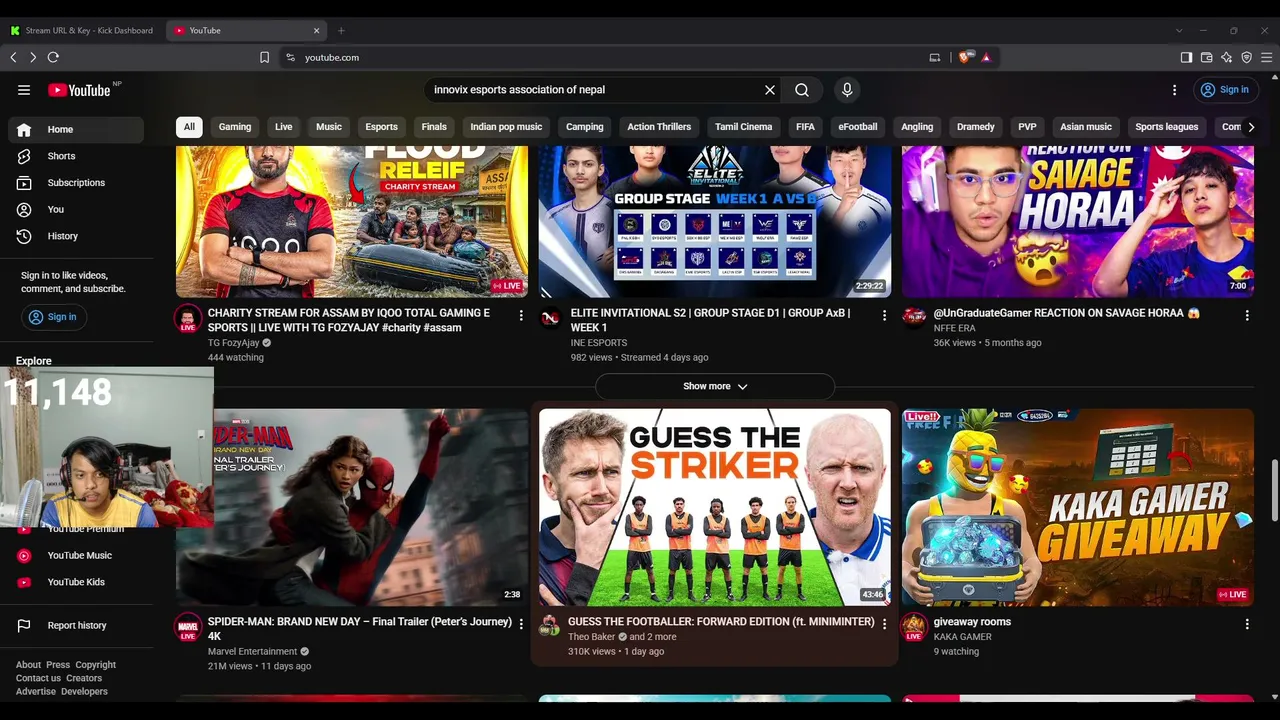Visit the Theo Baker channel link
This screenshot has width=1280, height=720.
click(592, 637)
